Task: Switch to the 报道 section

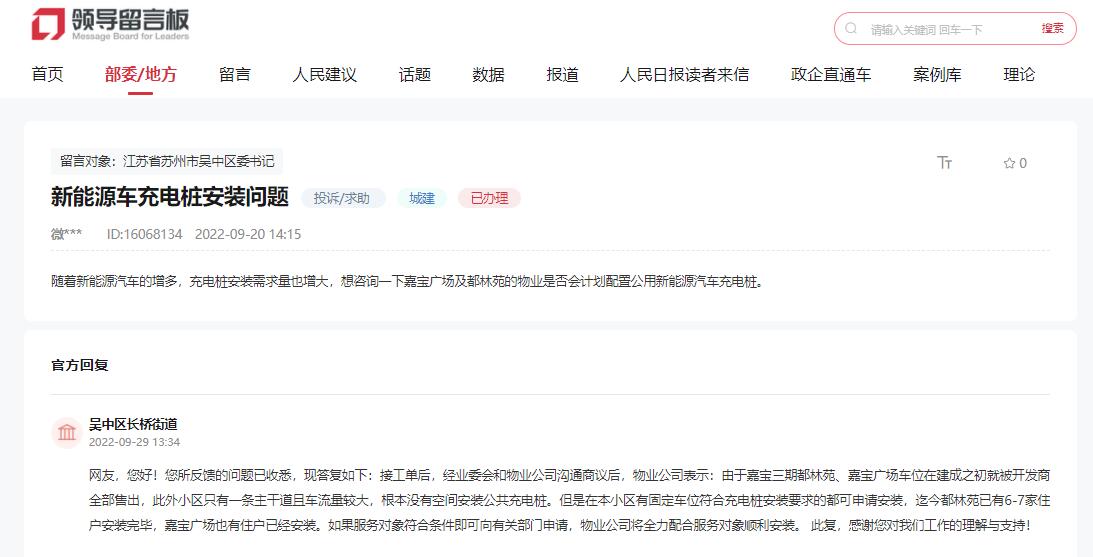Action: point(562,75)
